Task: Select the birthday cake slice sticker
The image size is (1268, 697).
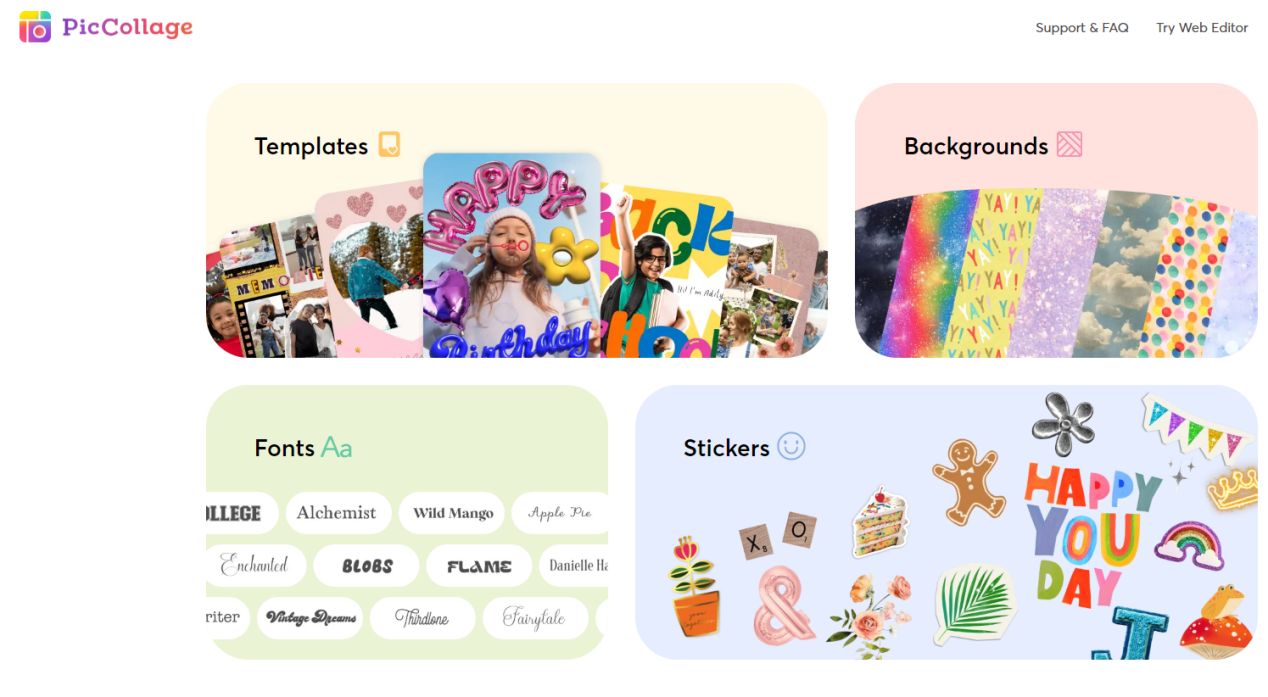Action: coord(879,522)
